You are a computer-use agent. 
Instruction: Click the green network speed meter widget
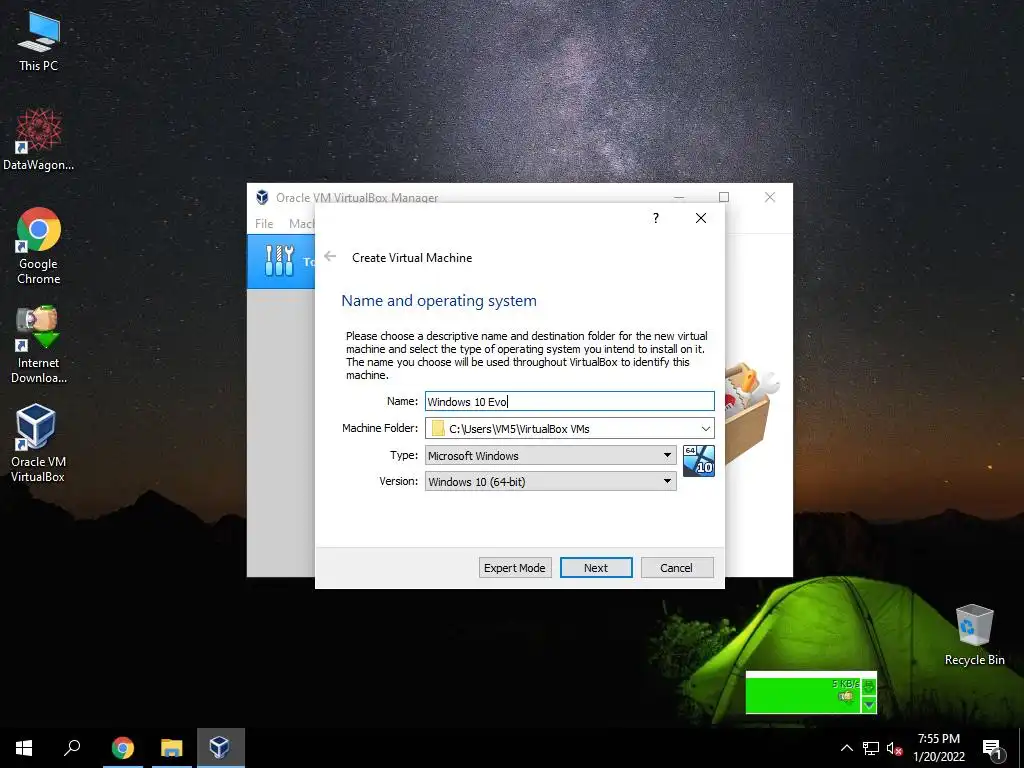coord(811,692)
